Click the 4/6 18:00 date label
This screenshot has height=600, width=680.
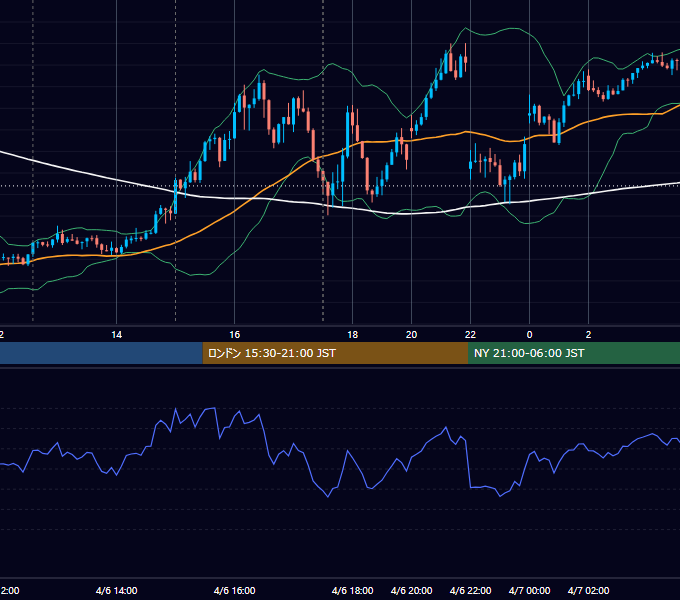coord(353,590)
